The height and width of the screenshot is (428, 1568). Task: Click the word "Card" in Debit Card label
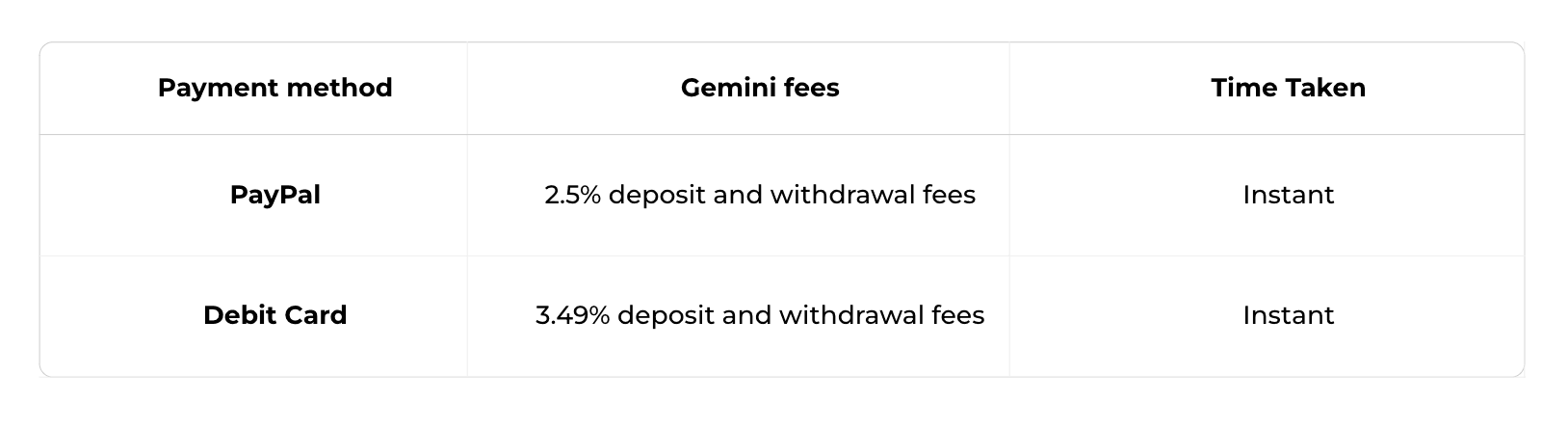[313, 315]
